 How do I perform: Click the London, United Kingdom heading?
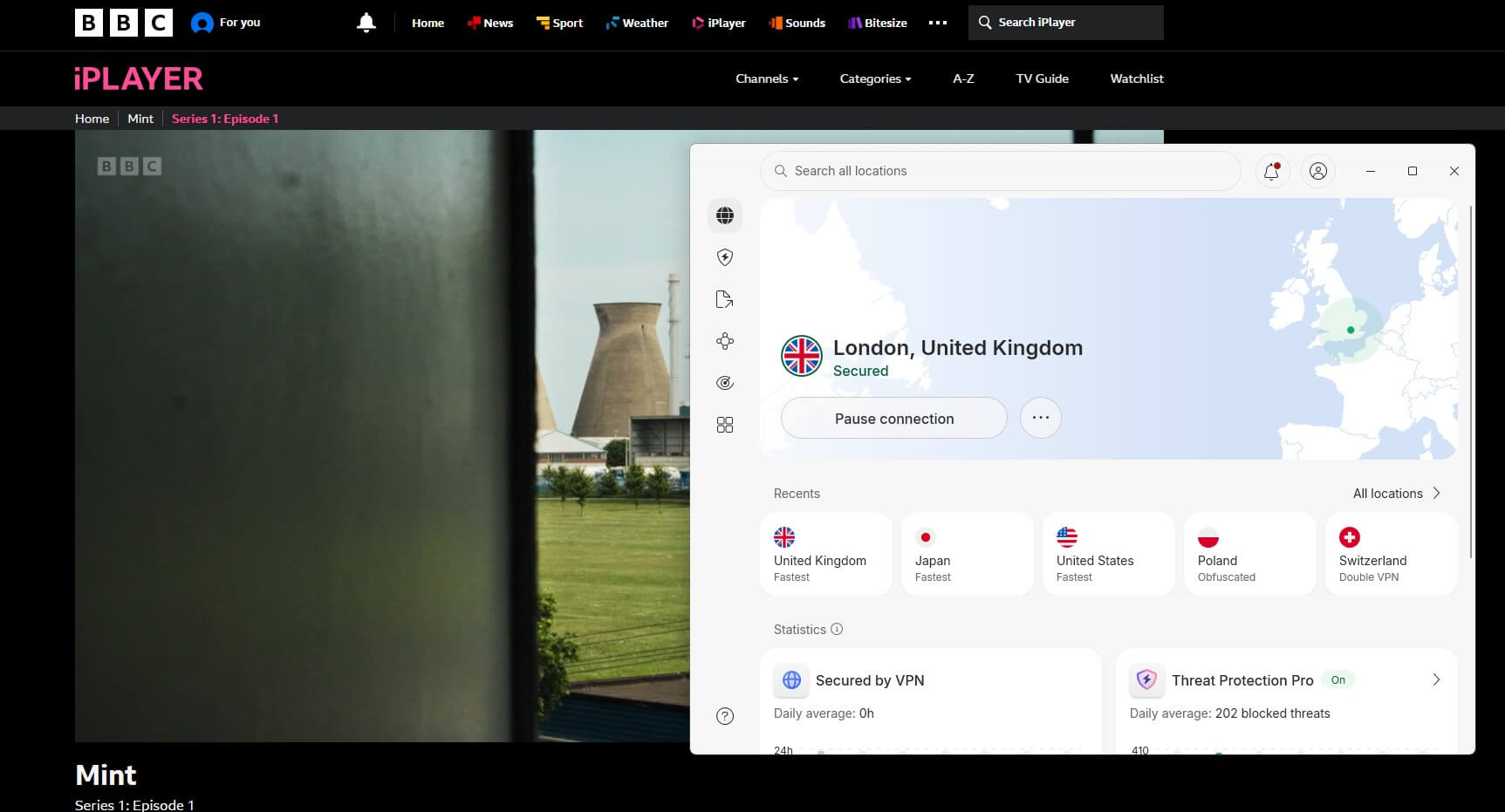[958, 348]
